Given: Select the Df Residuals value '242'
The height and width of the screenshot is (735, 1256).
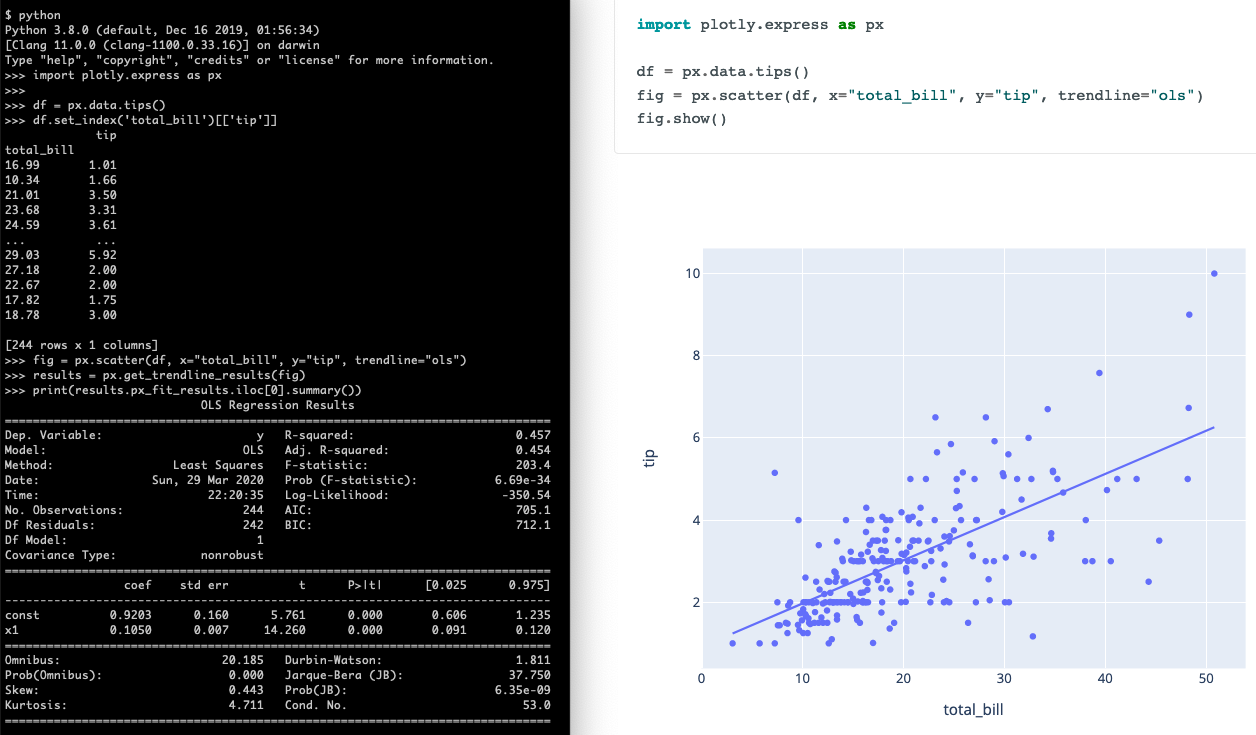Looking at the screenshot, I should 253,525.
